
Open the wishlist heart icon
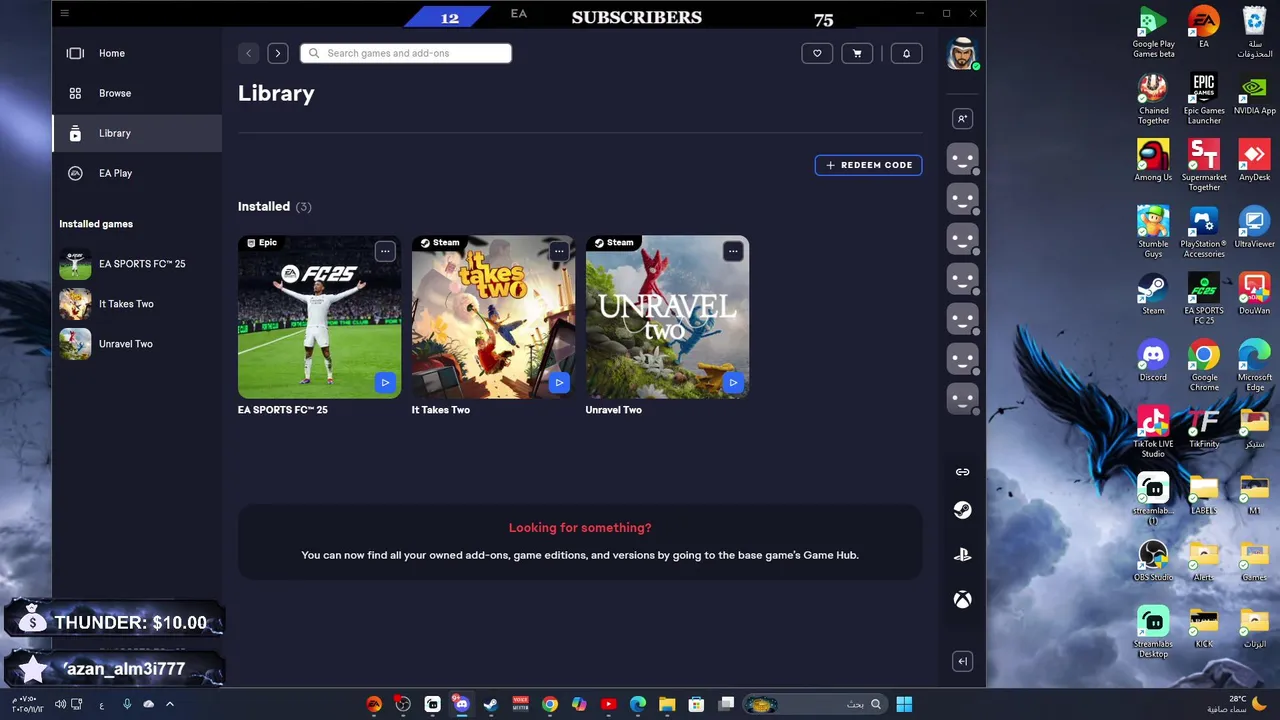click(x=817, y=53)
